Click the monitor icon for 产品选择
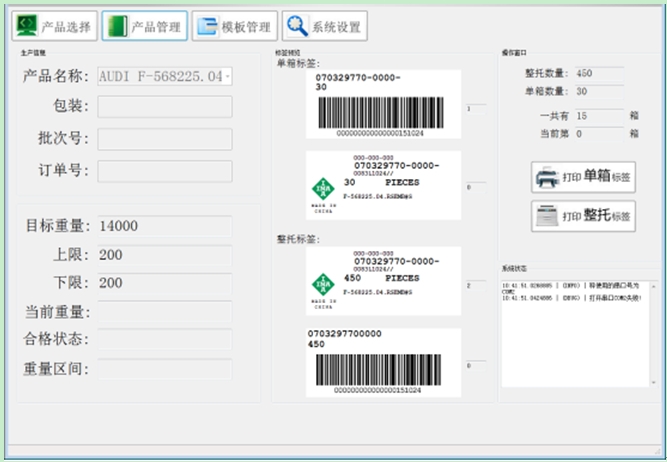This screenshot has height=462, width=667. (26, 26)
